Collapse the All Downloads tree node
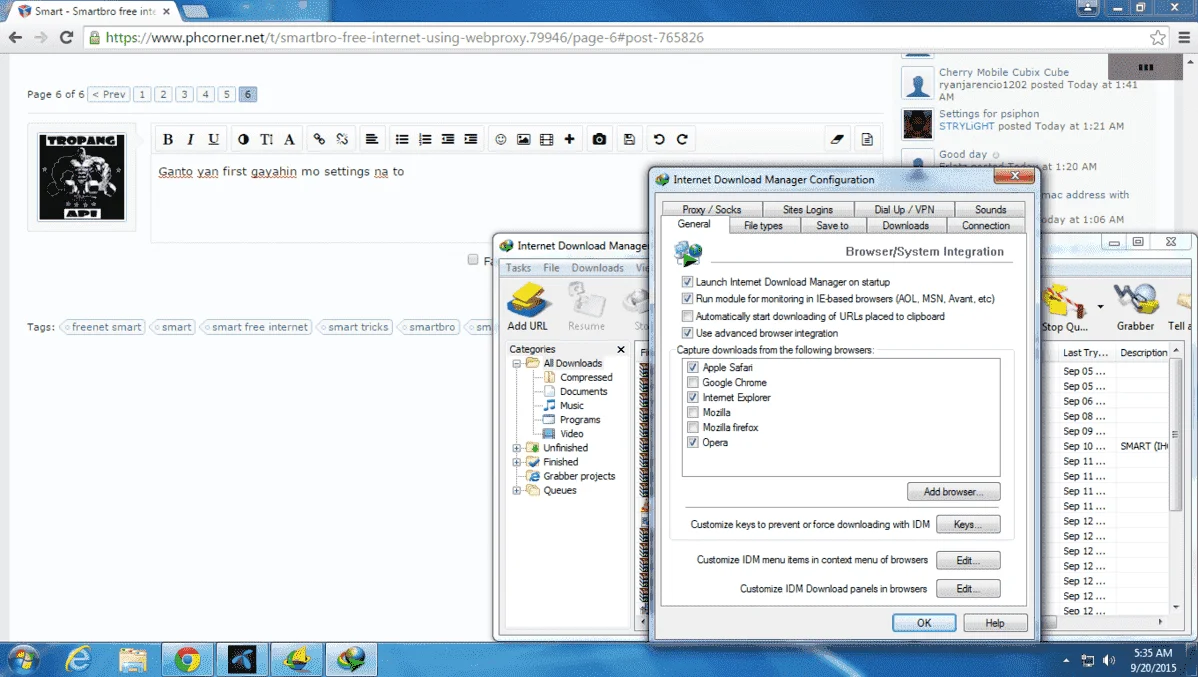 (517, 364)
